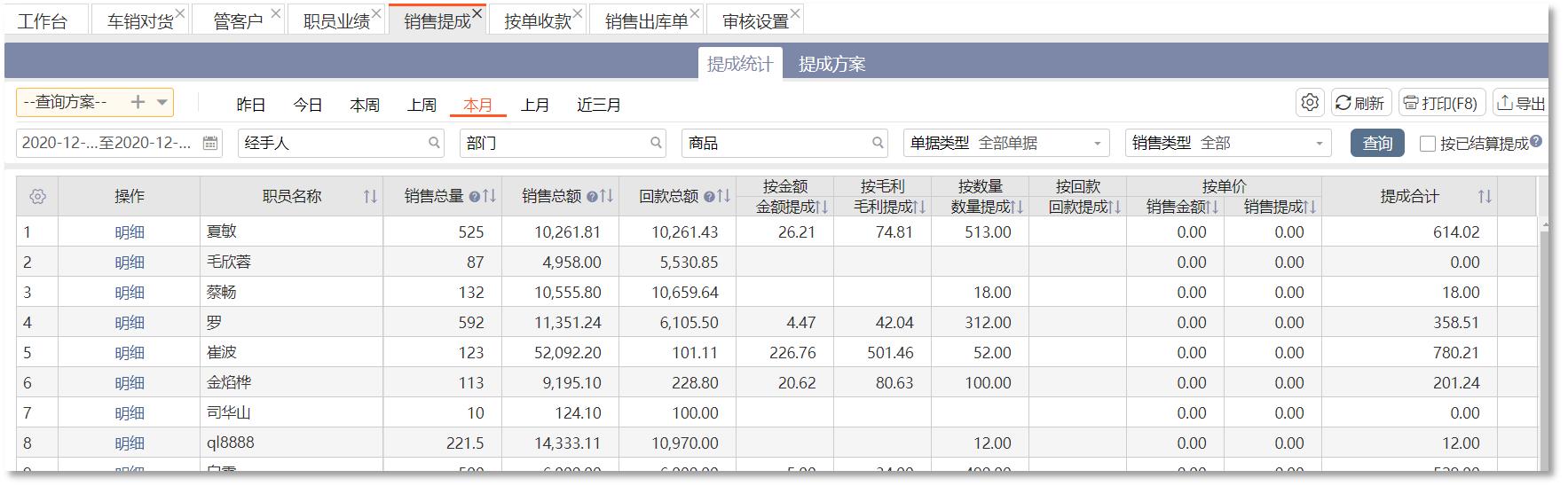Expand the 查询方案 dropdown arrow

point(162,103)
